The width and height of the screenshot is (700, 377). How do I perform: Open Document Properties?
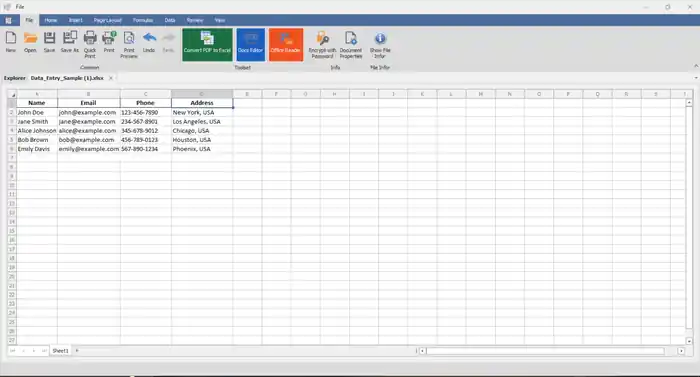coord(351,44)
